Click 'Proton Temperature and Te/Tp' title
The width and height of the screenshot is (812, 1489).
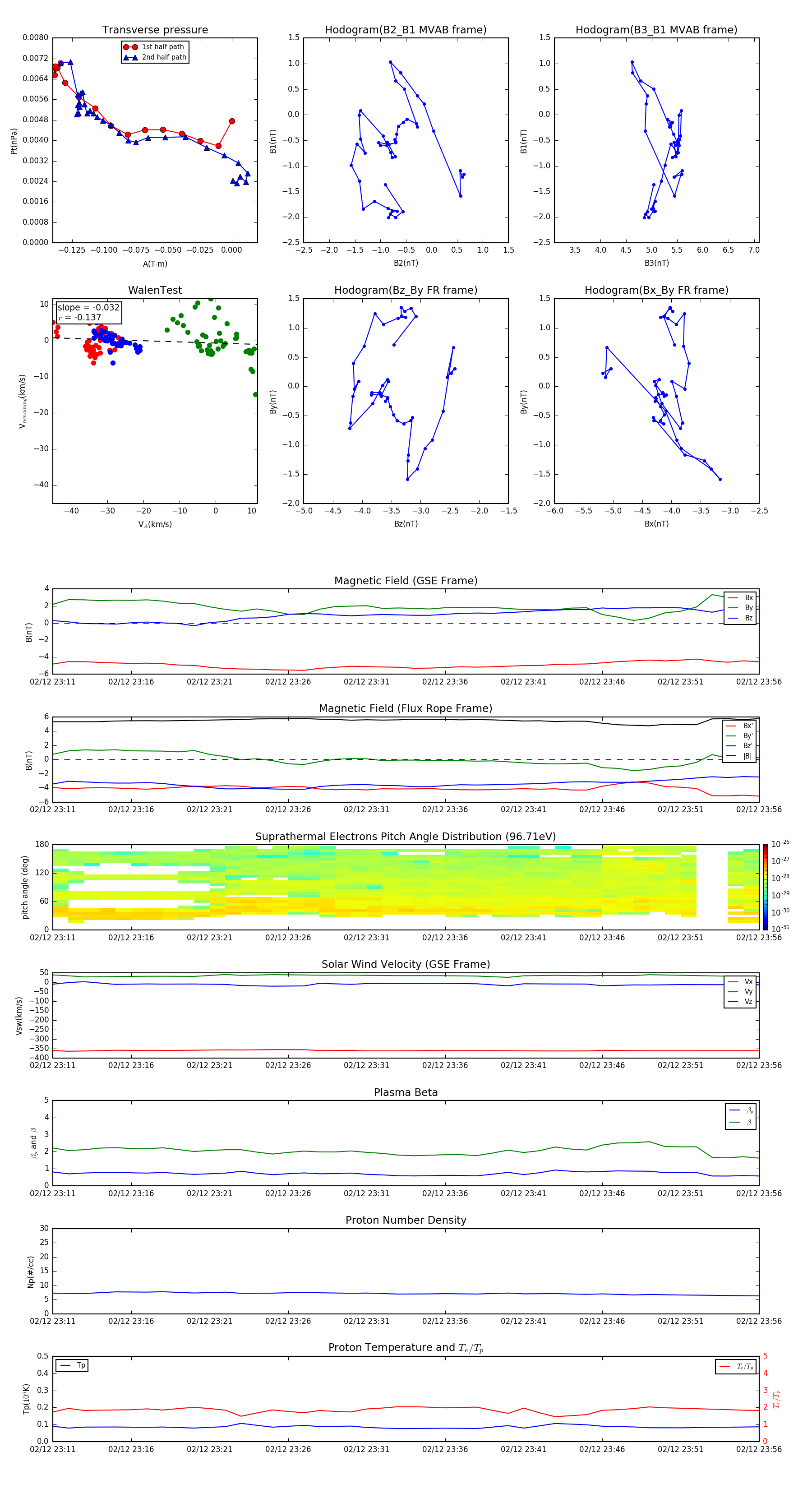click(x=406, y=1348)
